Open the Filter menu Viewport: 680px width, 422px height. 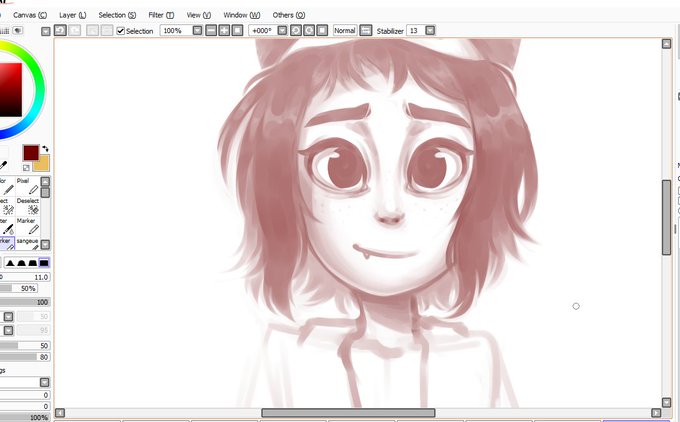(x=161, y=15)
